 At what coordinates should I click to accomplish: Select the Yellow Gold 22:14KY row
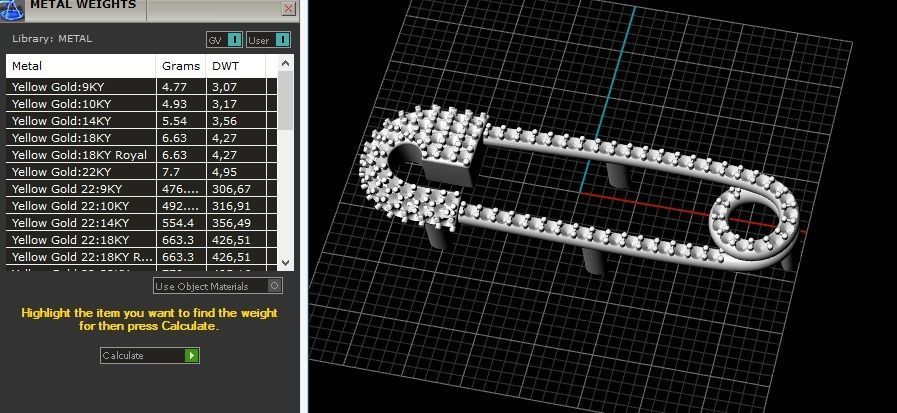click(x=141, y=223)
